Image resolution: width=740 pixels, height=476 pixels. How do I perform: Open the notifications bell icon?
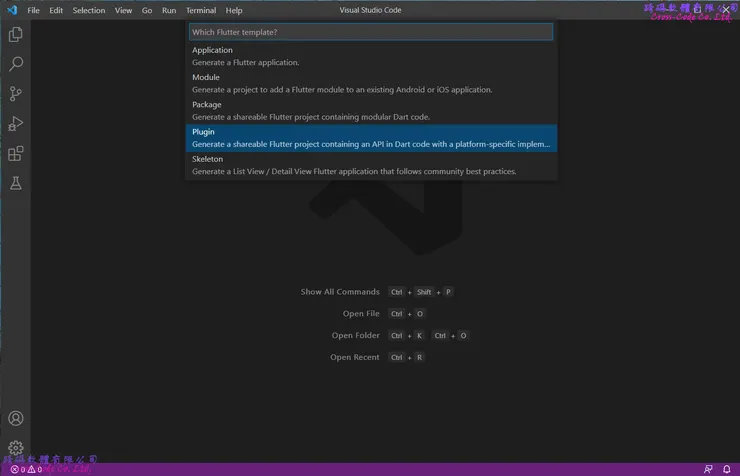[x=727, y=469]
